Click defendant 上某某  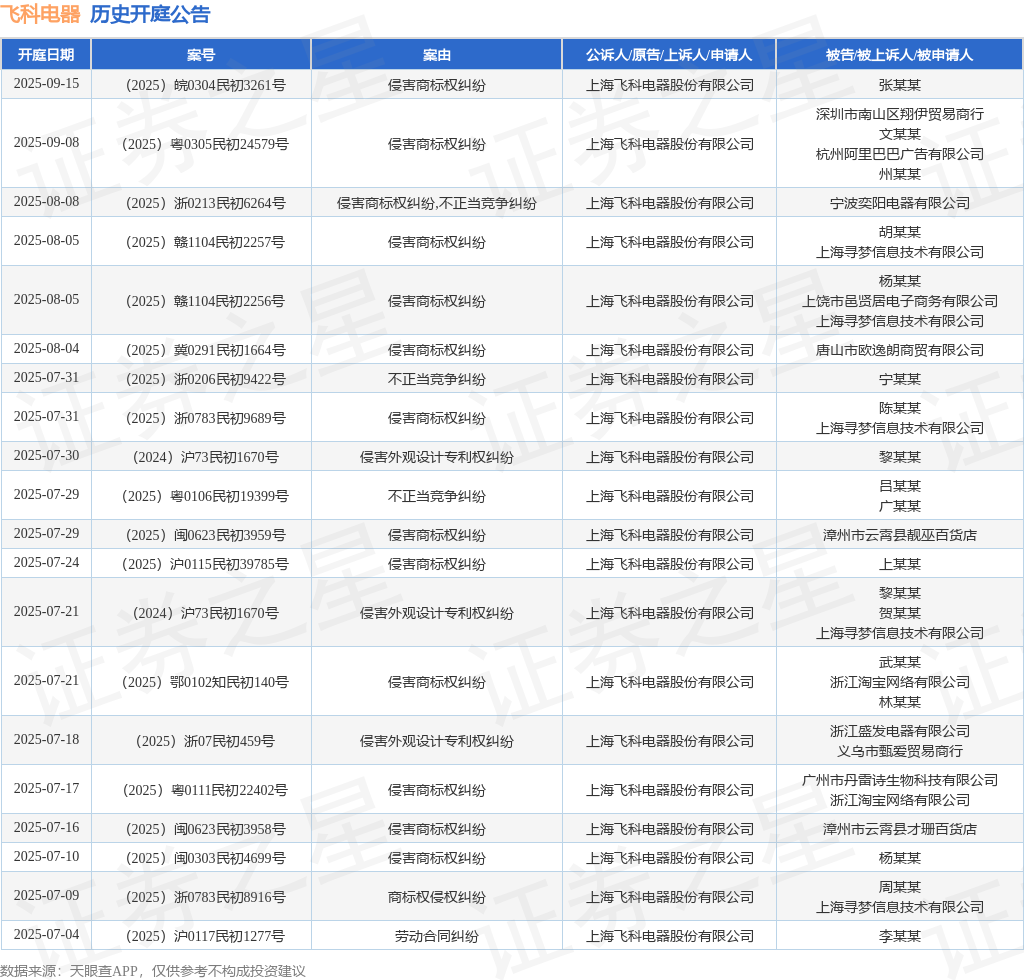(899, 564)
